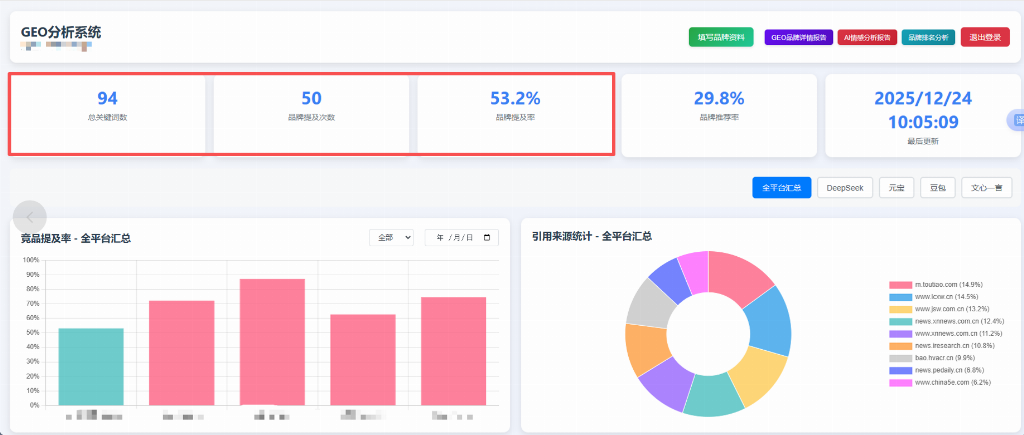
Task: Click the 总关键词数 94 stat card
Action: point(107,114)
